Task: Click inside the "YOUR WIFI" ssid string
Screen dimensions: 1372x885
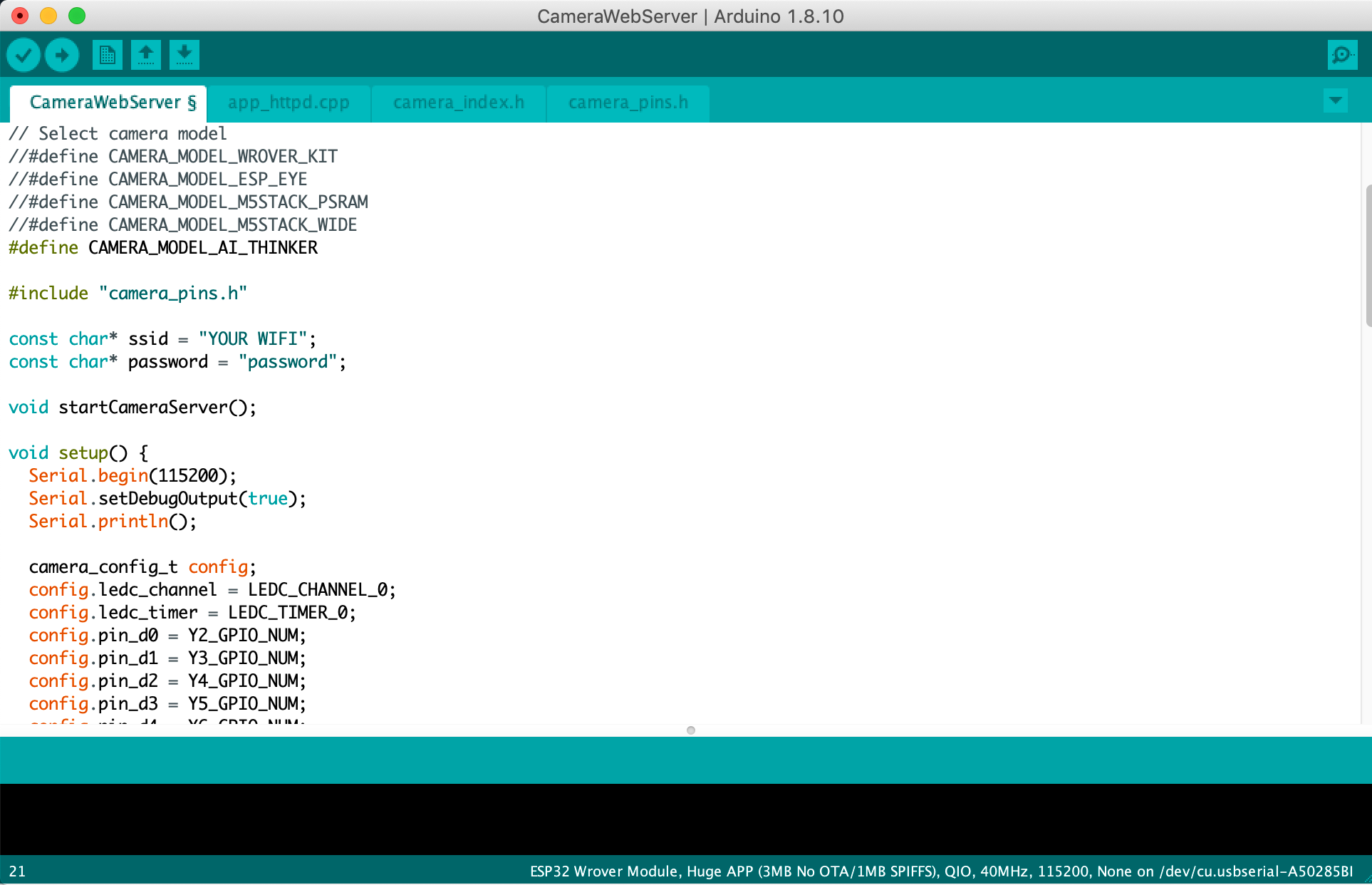Action: [253, 339]
